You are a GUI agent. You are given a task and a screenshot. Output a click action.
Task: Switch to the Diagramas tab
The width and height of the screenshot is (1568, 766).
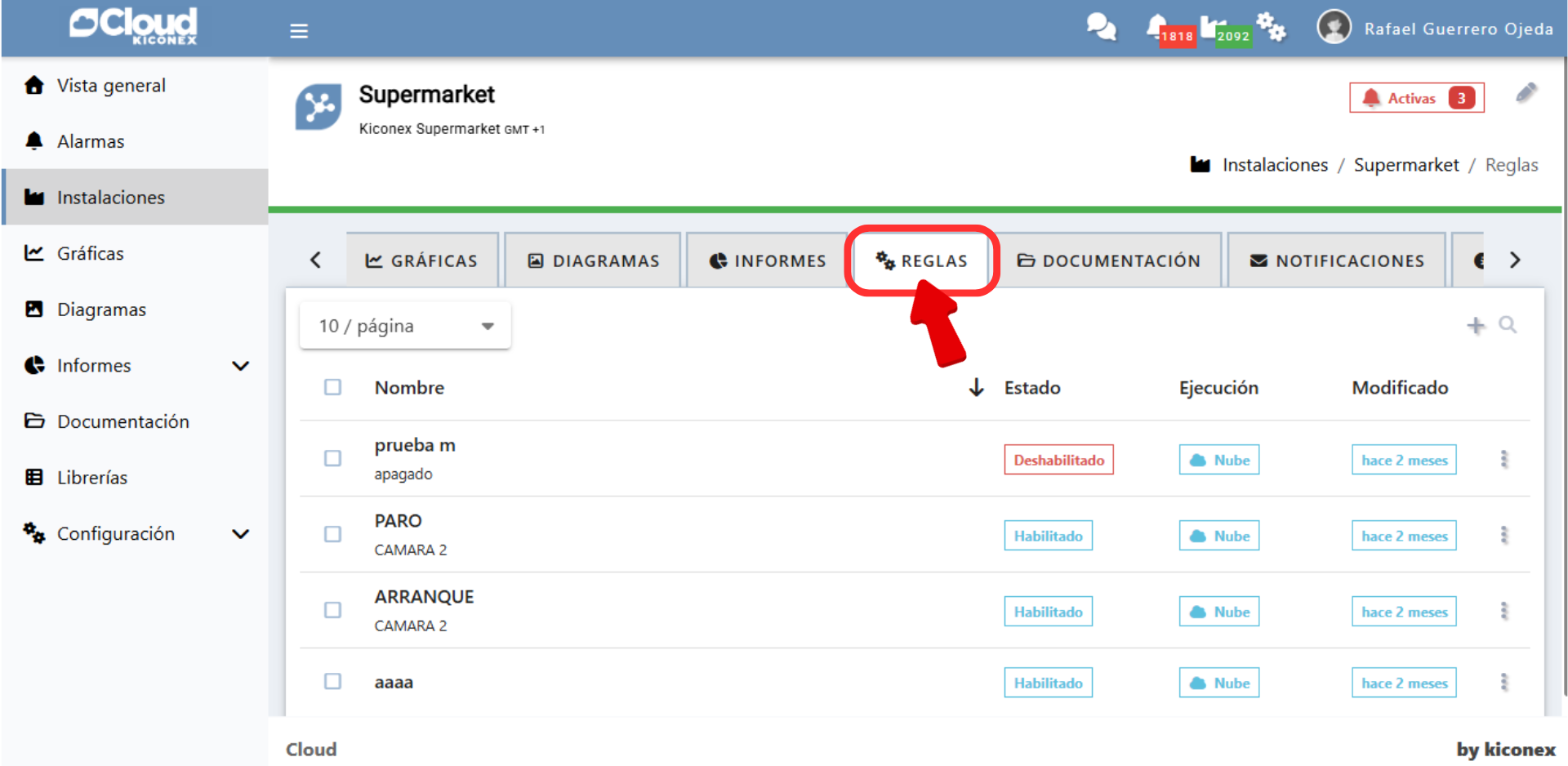(x=593, y=261)
